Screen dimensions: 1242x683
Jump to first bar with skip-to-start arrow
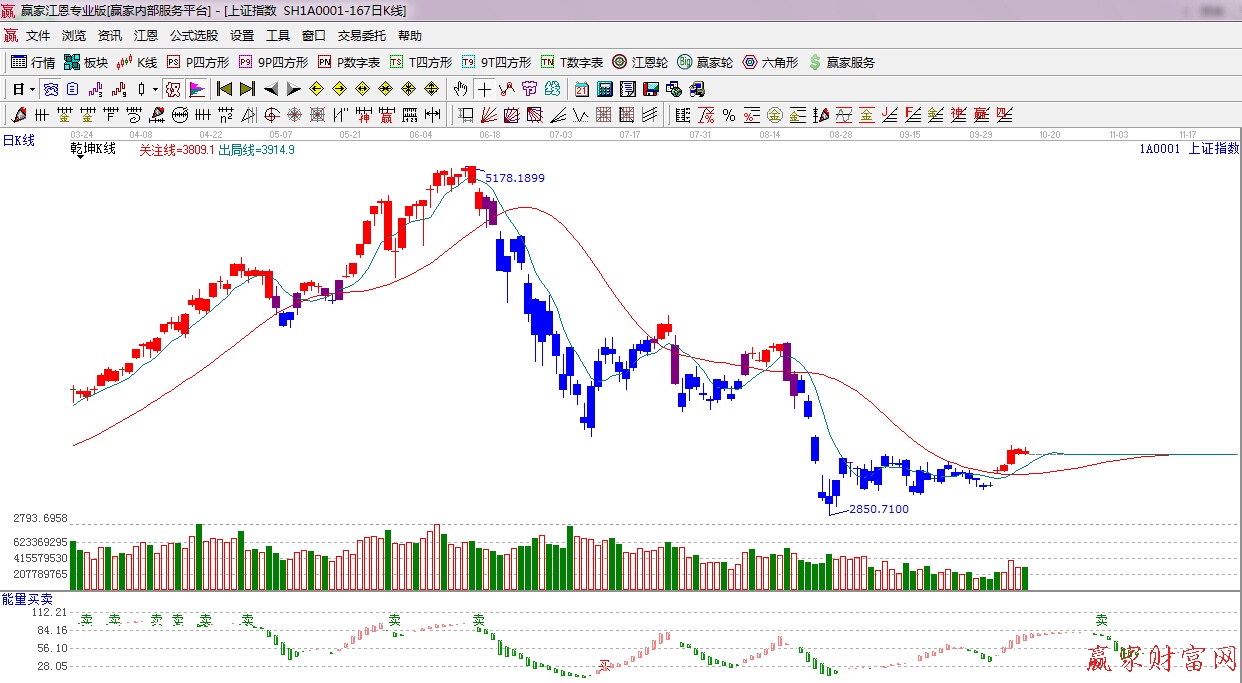coord(224,89)
